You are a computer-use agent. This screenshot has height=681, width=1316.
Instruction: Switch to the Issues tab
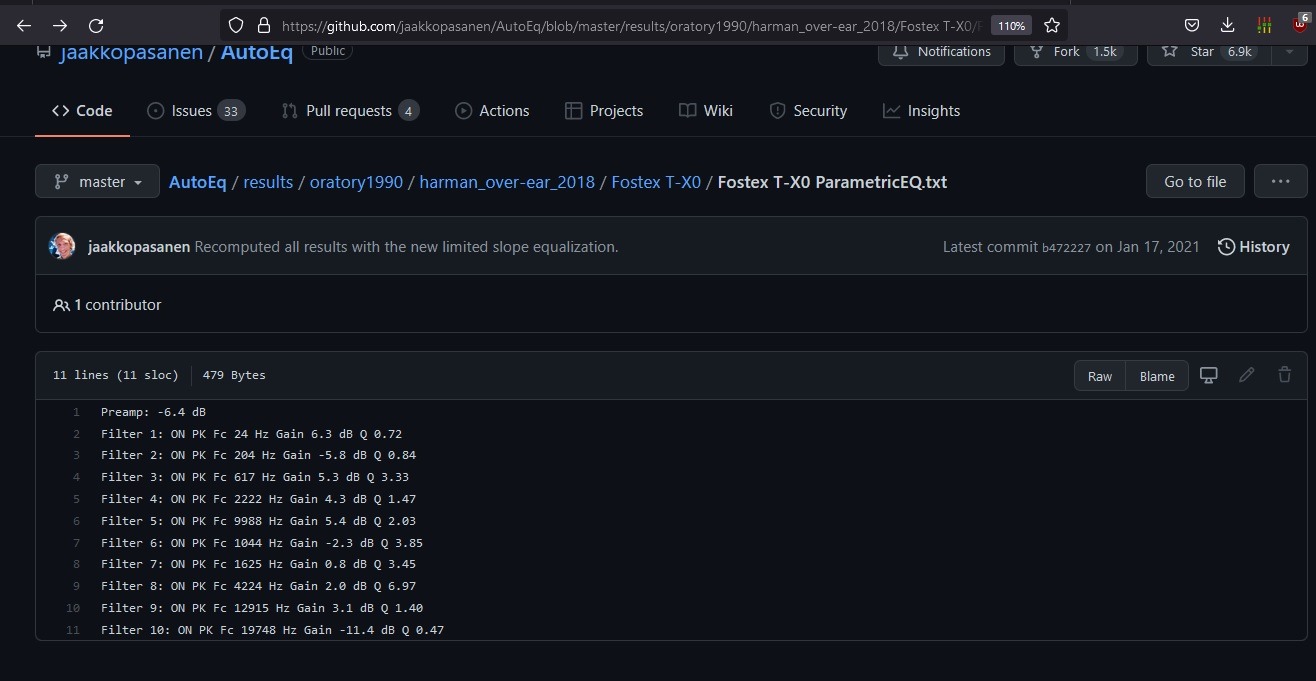[x=195, y=111]
